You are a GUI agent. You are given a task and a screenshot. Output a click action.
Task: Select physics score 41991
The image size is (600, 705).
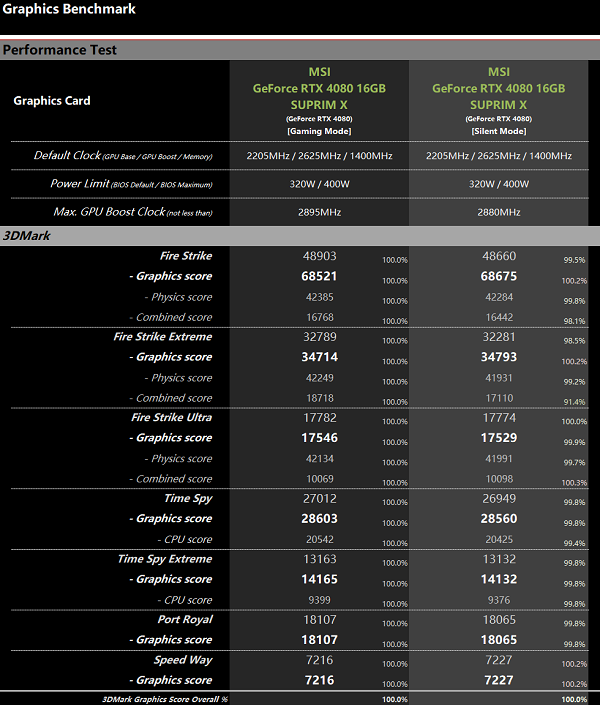[499, 459]
